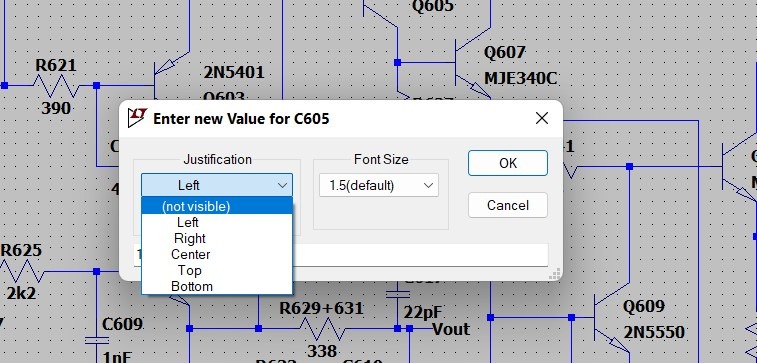Select "(not visible)" in Justification list
Viewport: 757px width, 363px height.
[x=217, y=206]
